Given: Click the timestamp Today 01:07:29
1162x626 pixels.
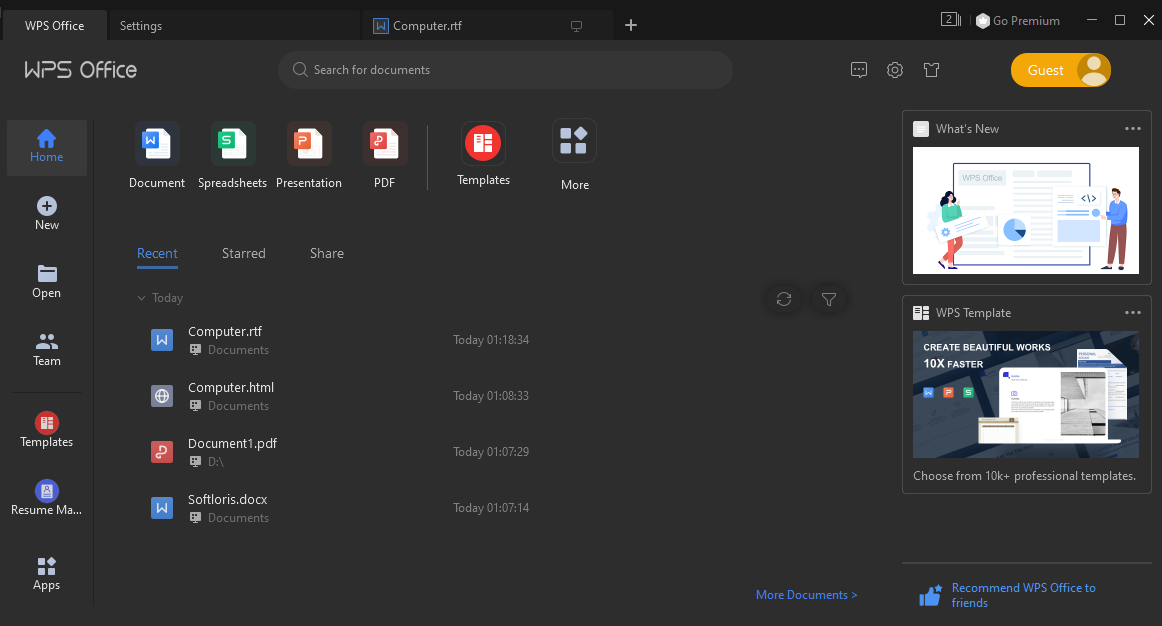Looking at the screenshot, I should click(491, 452).
